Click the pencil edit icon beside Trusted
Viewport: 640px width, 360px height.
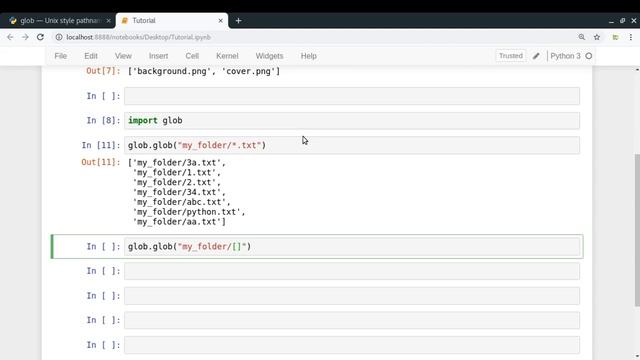click(536, 56)
